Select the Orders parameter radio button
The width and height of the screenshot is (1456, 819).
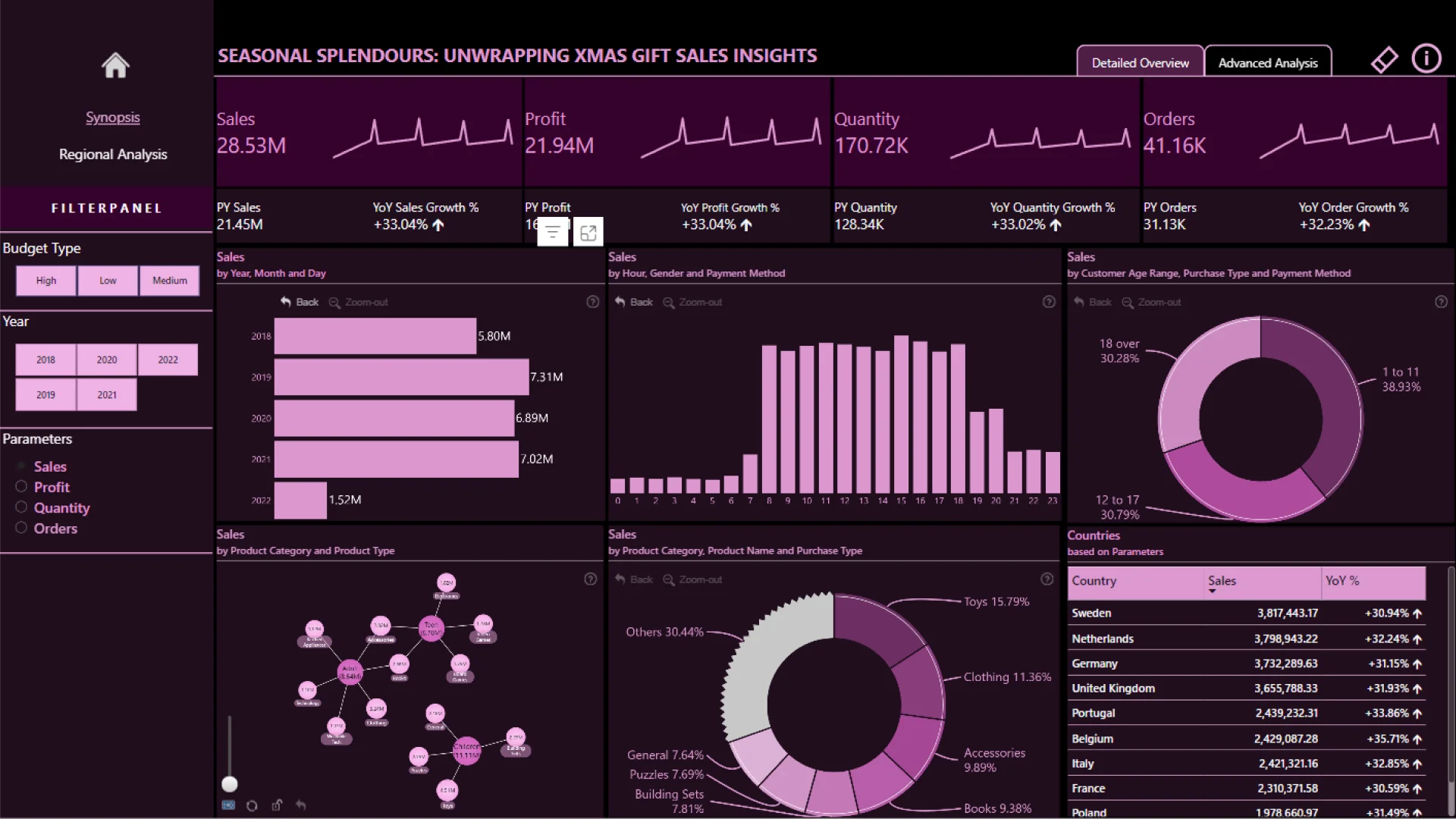[x=21, y=527]
